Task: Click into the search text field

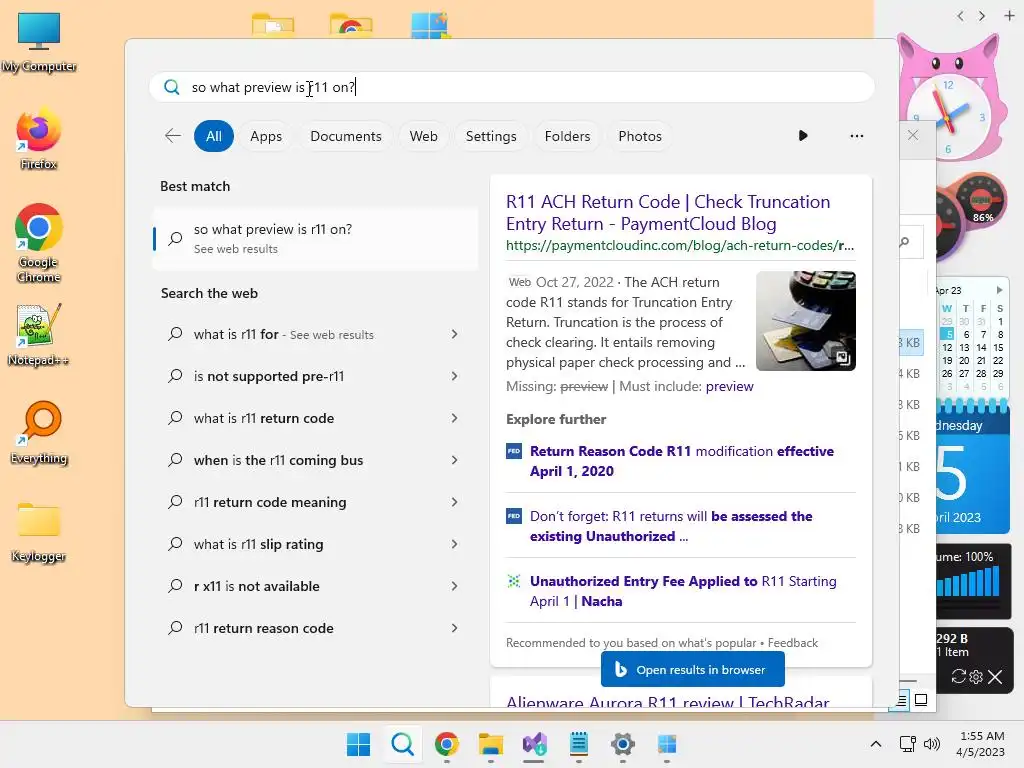Action: (x=511, y=87)
